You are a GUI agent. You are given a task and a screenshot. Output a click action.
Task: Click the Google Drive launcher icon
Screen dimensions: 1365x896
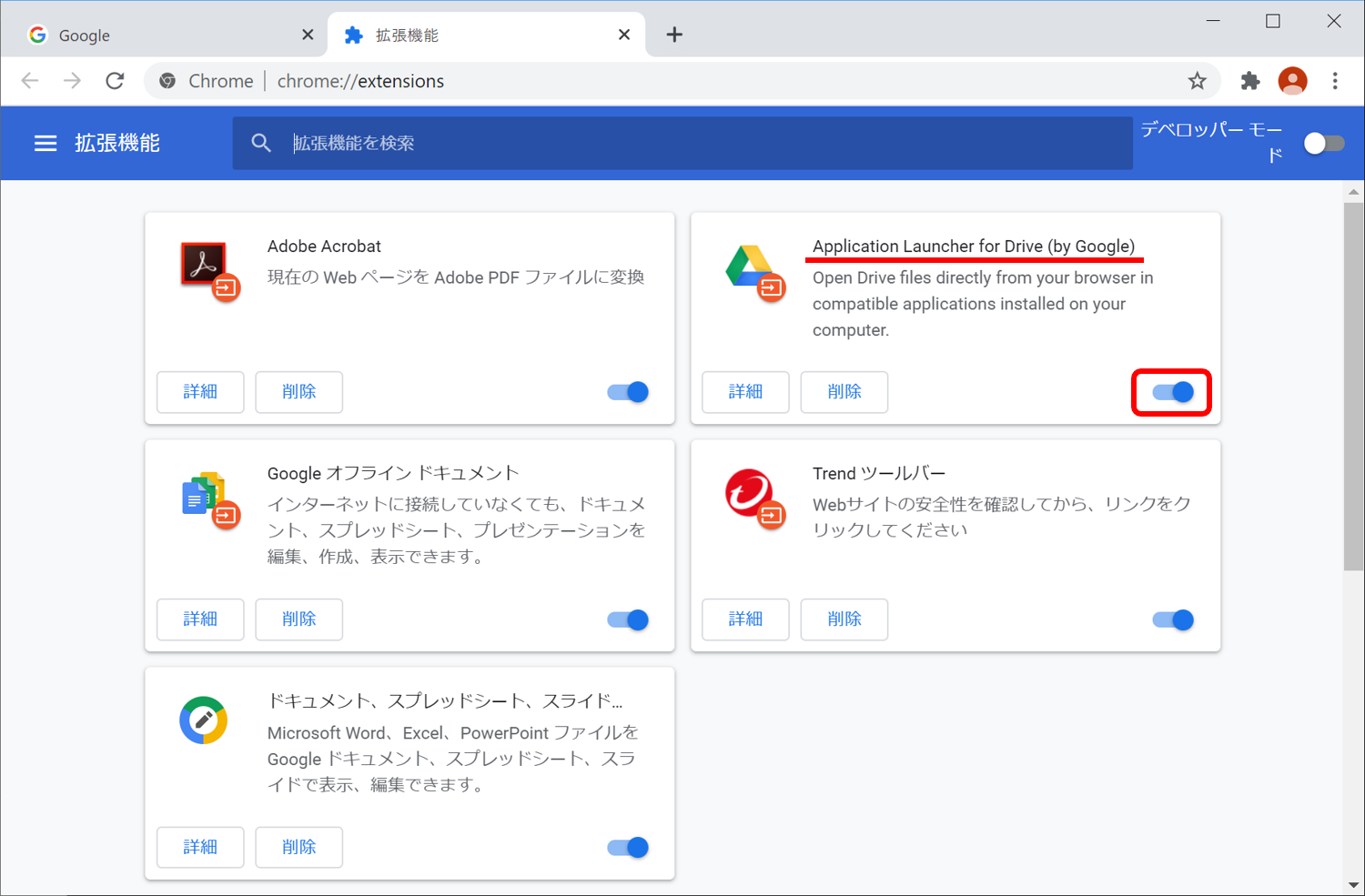point(754,271)
